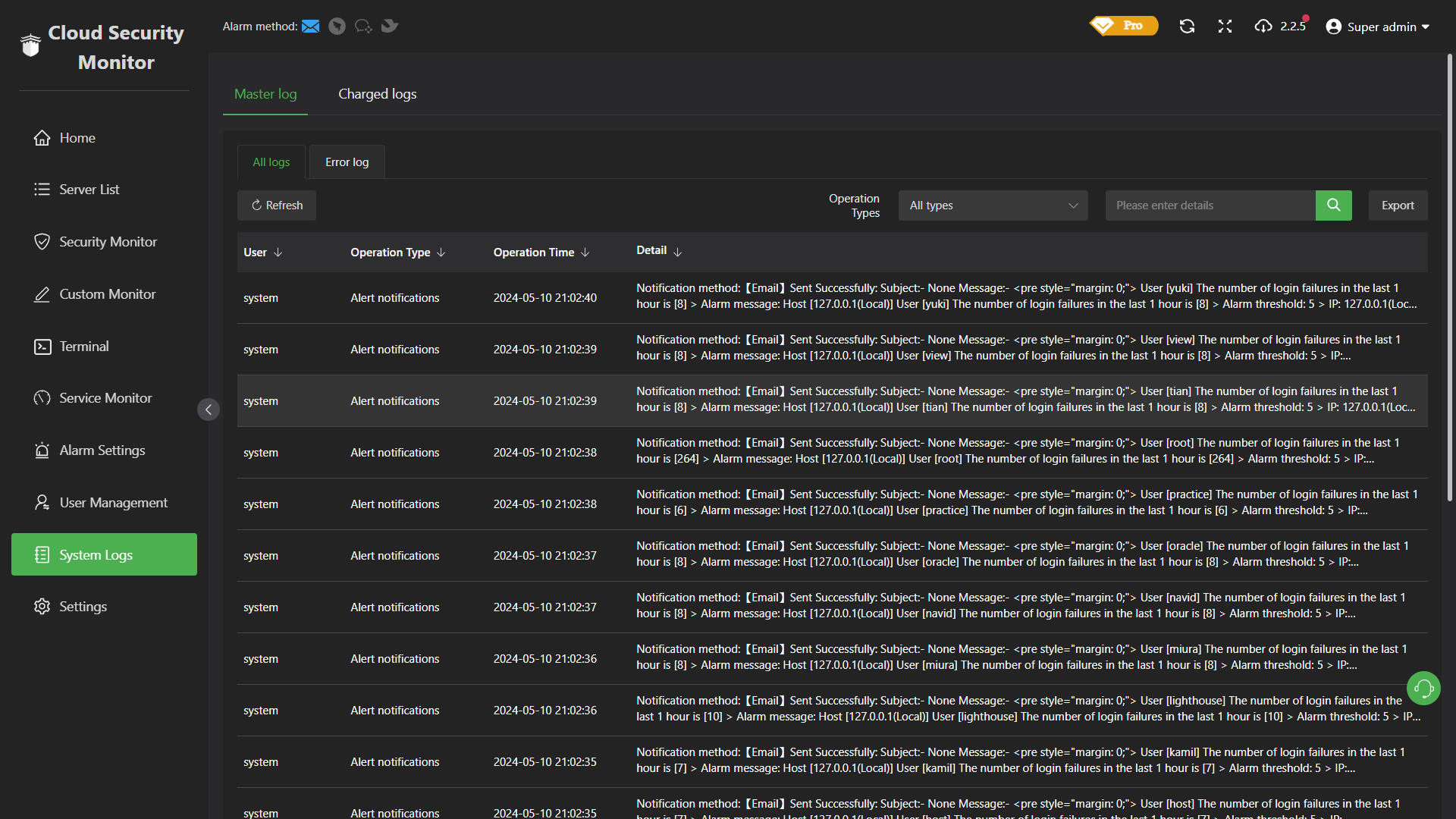Open the green support headset bubble
Viewport: 1456px width, 819px height.
pos(1423,689)
